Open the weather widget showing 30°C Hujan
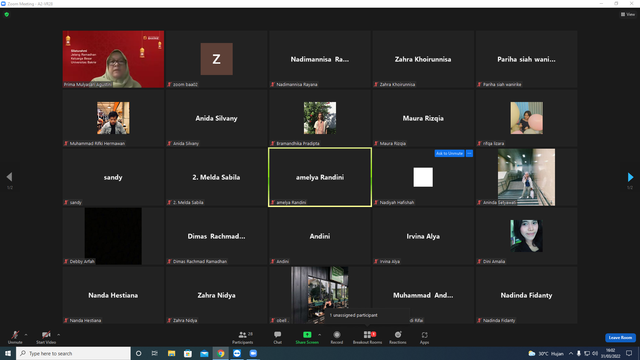This screenshot has height=360, width=640. click(x=546, y=353)
